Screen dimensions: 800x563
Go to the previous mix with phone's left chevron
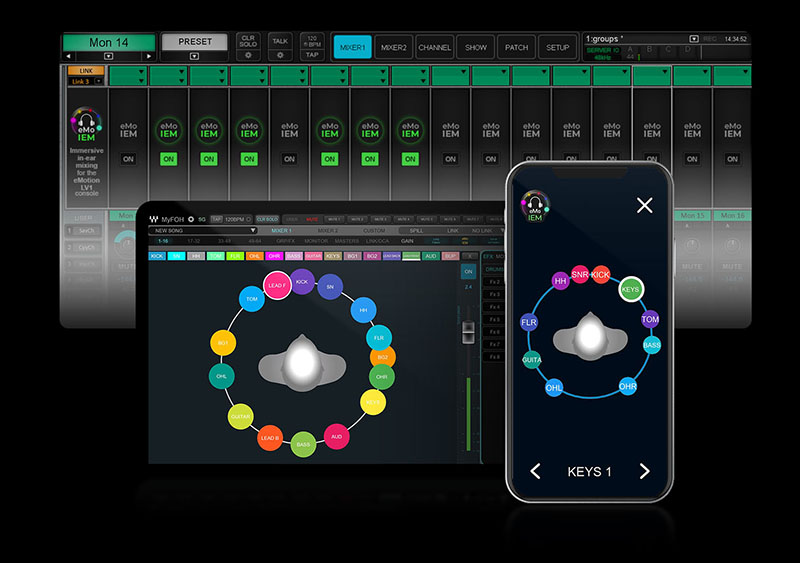coord(535,471)
